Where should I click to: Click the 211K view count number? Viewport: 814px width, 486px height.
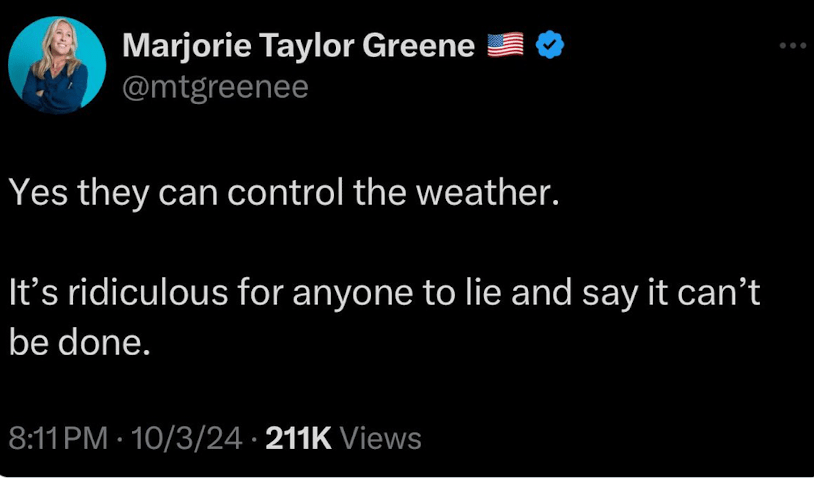click(x=299, y=438)
